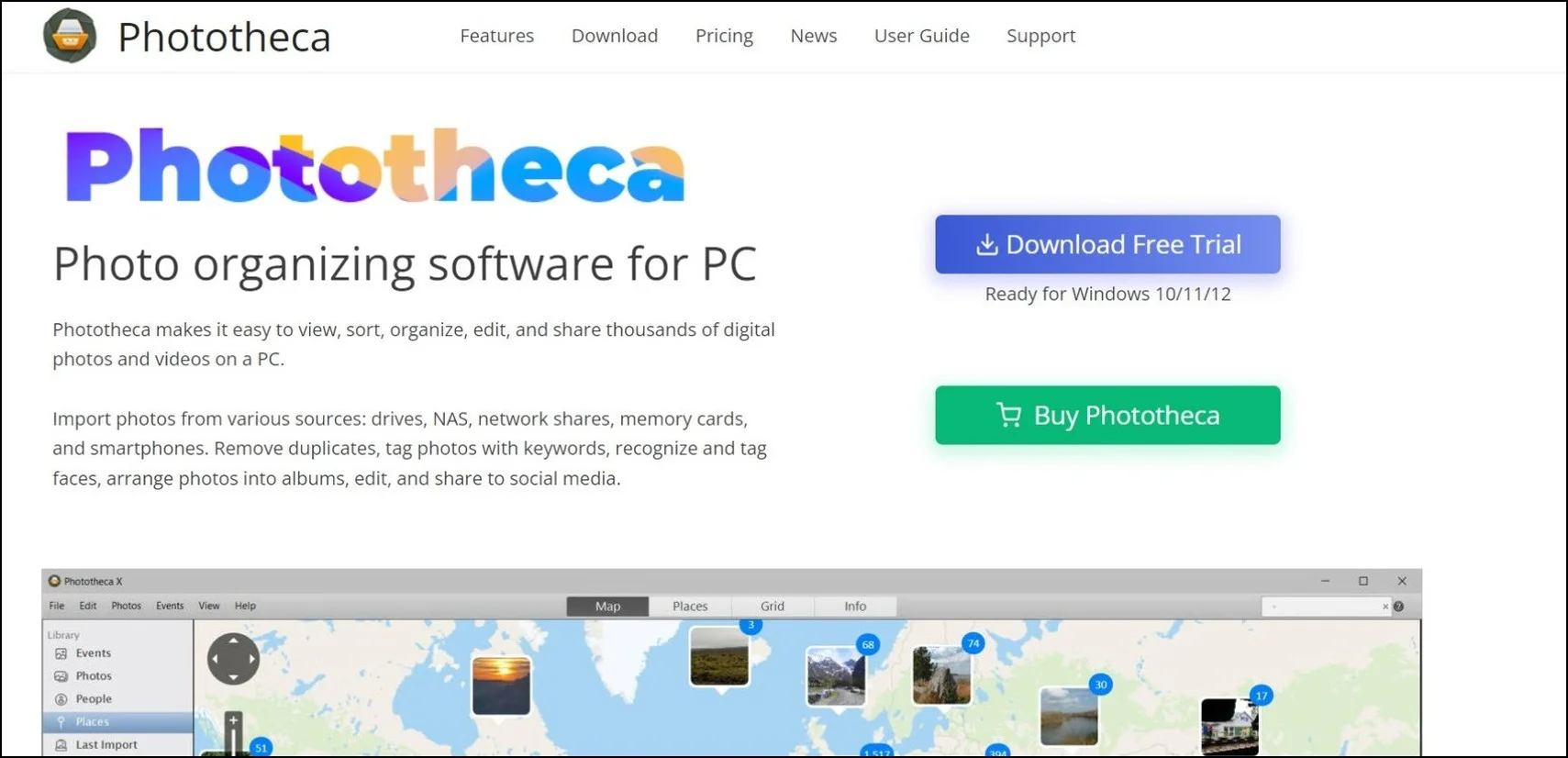Go to the Pricing page
Viewport: 1568px width, 758px height.
coord(724,36)
